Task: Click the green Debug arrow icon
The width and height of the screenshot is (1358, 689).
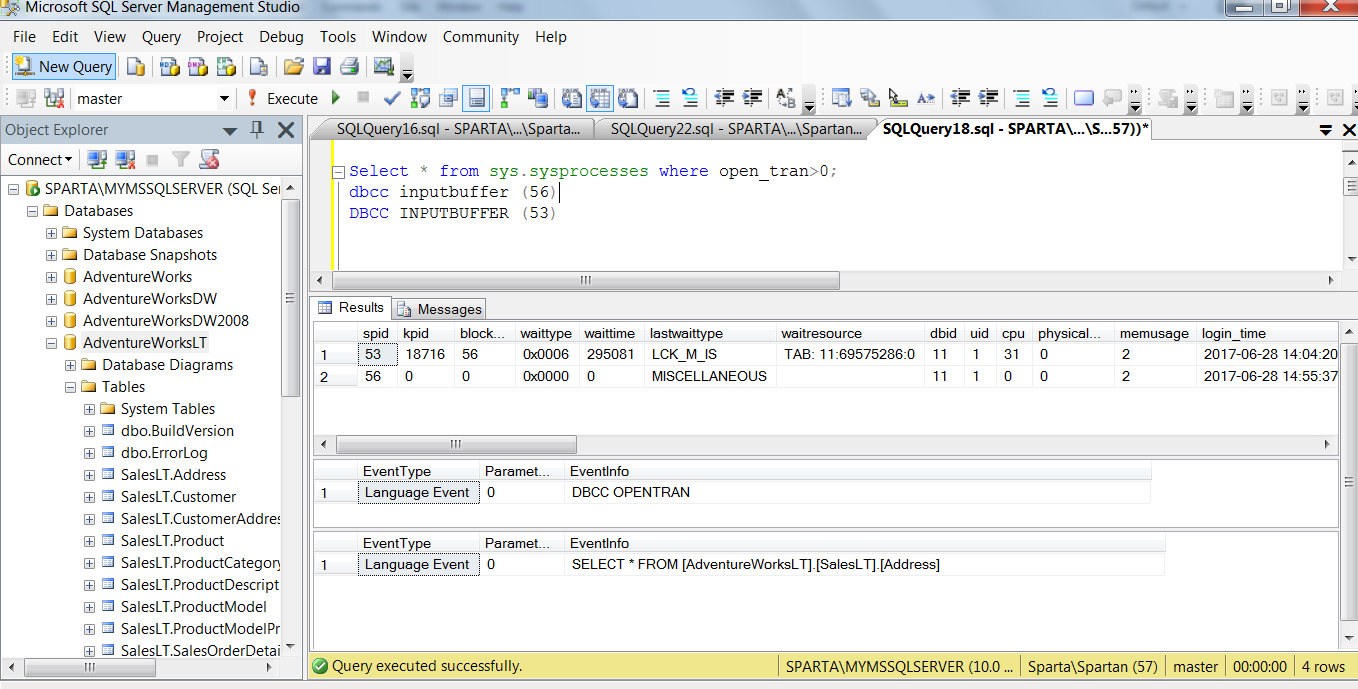Action: coord(336,98)
